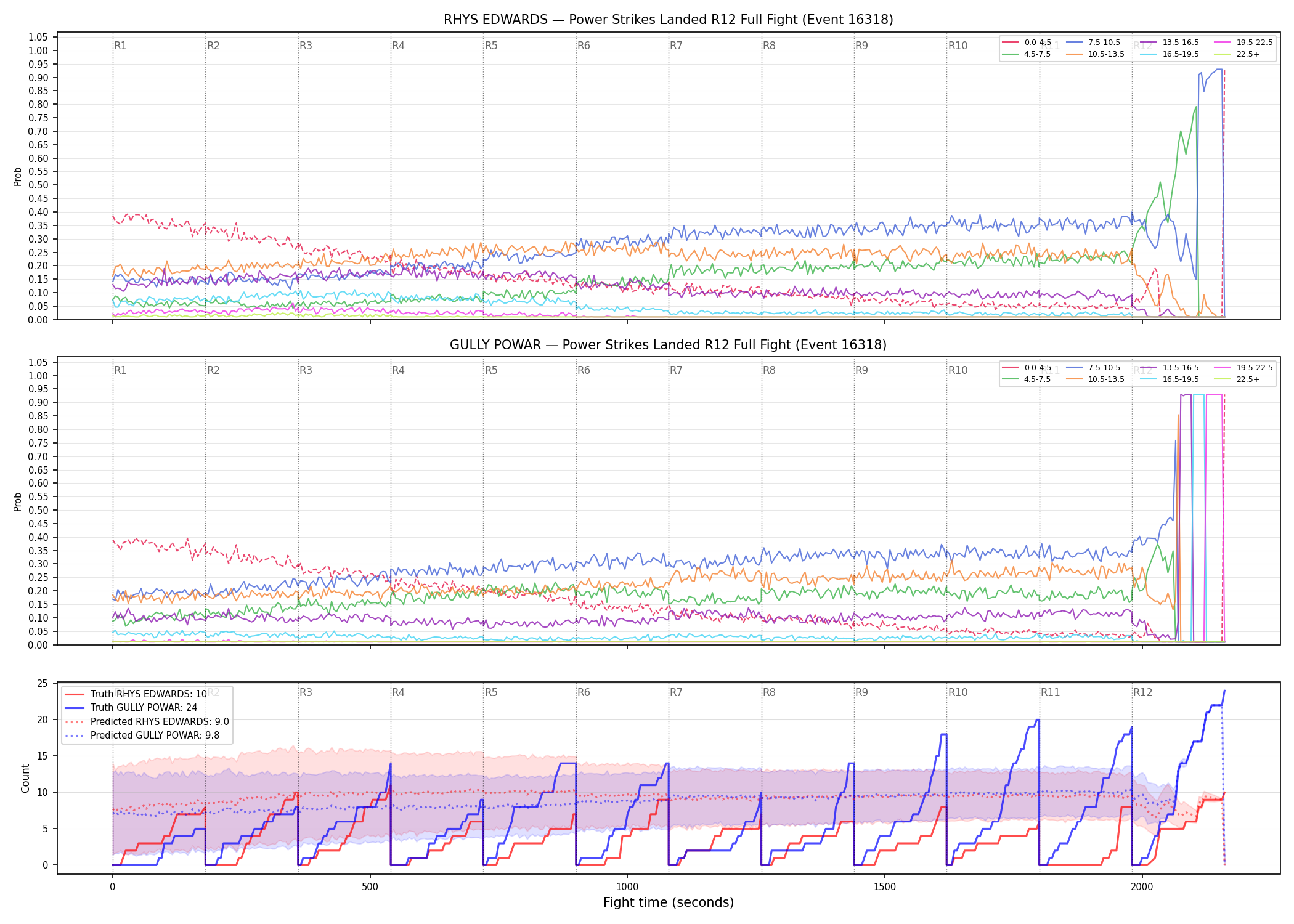Image resolution: width=1294 pixels, height=924 pixels.
Task: Click the R4 round marker in Gully Powar chart
Action: pos(398,370)
